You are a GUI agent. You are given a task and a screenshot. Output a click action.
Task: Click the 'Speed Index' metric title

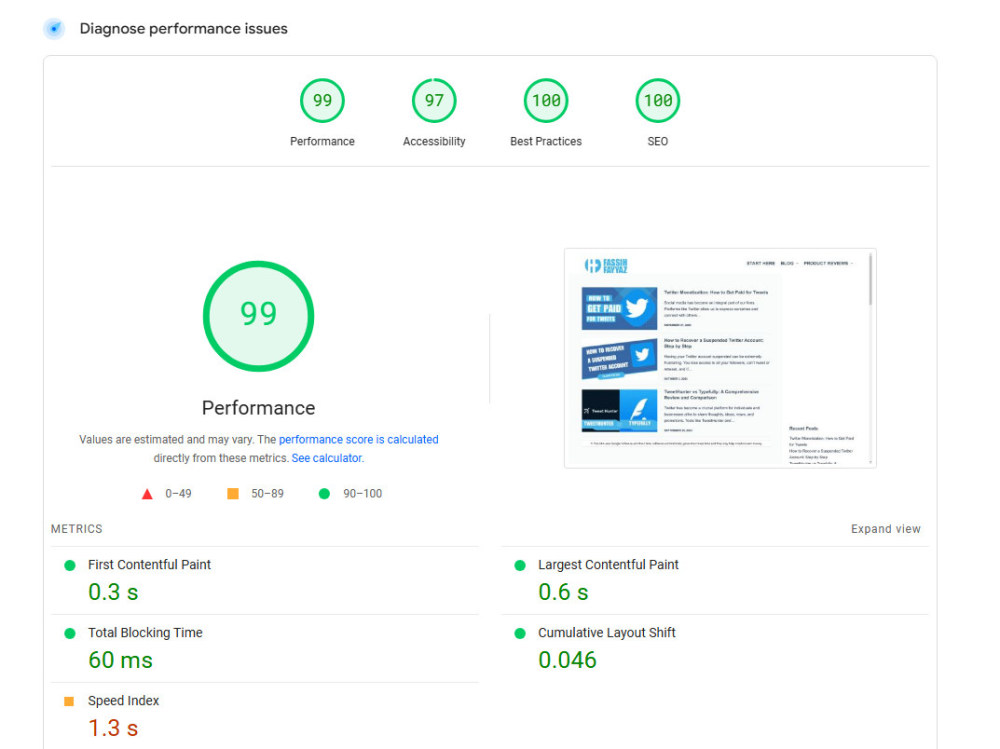[123, 701]
